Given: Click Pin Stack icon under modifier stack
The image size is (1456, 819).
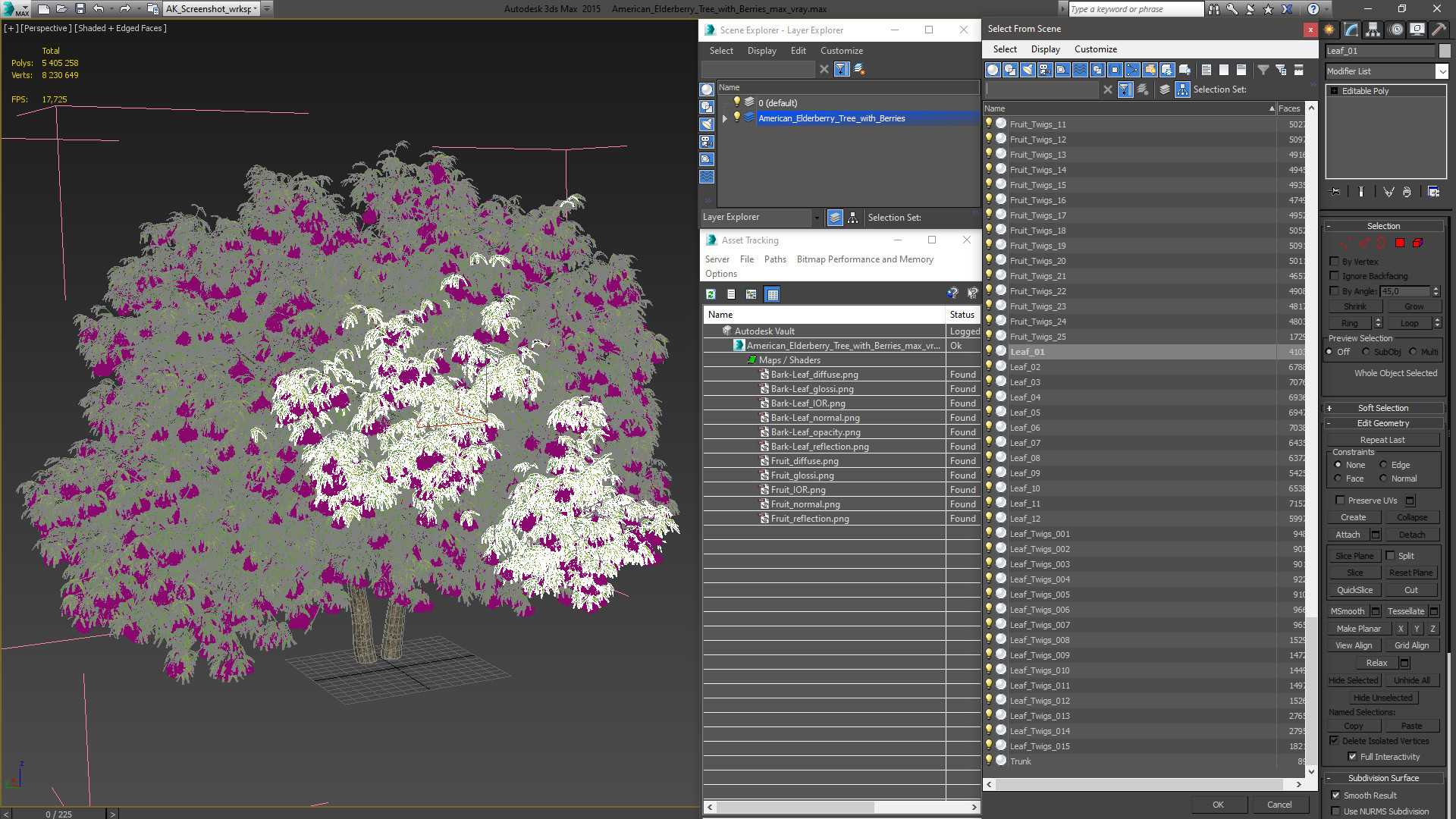Looking at the screenshot, I should [x=1335, y=192].
